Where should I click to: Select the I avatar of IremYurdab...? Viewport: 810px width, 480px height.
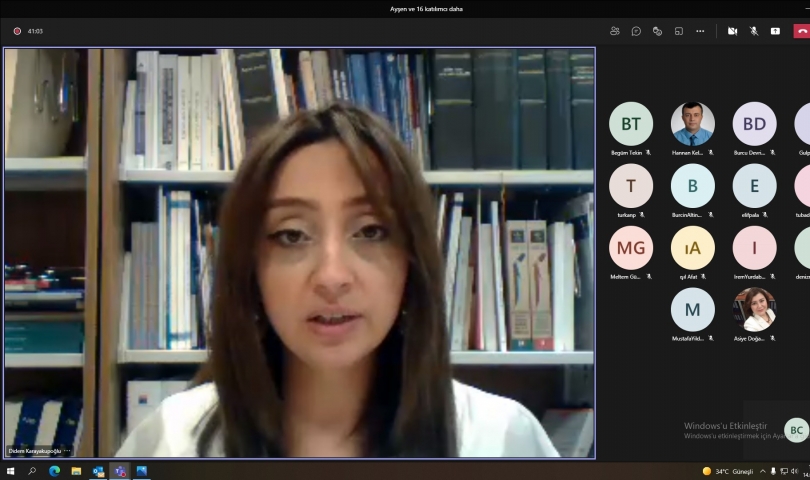(x=754, y=247)
